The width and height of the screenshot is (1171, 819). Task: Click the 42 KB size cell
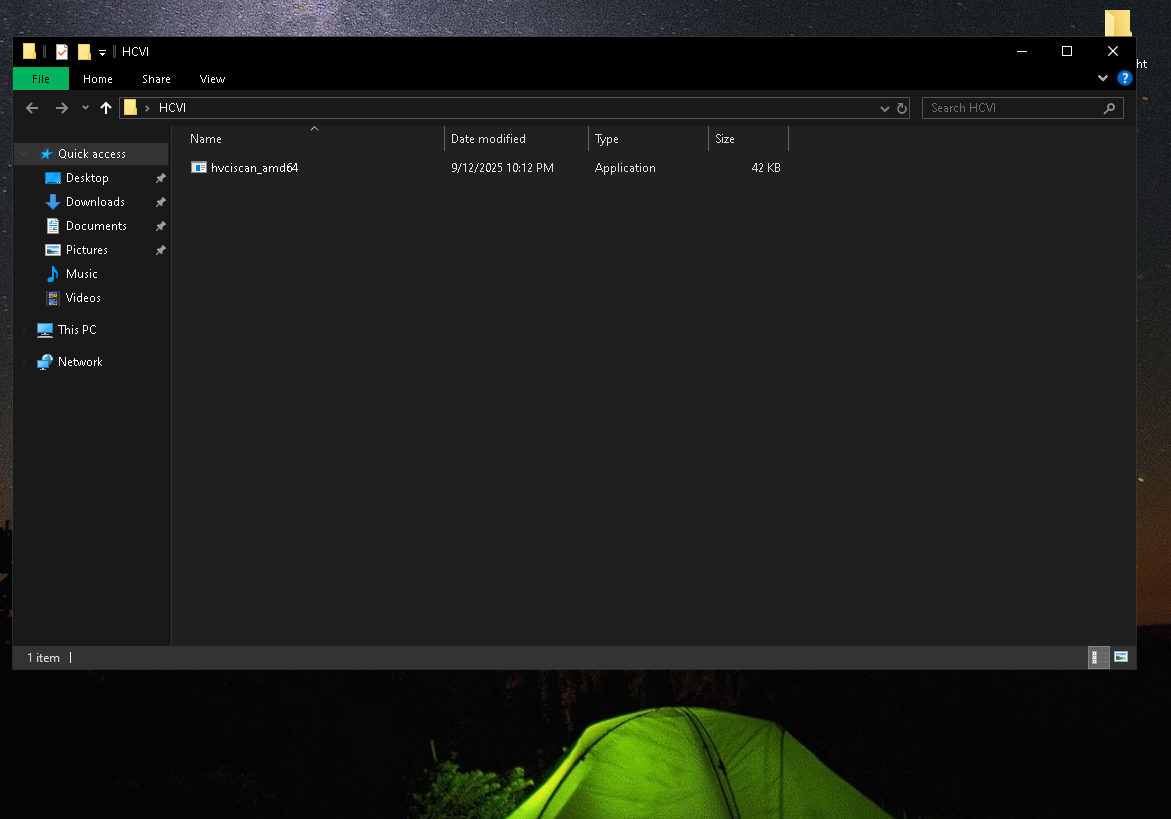click(765, 168)
